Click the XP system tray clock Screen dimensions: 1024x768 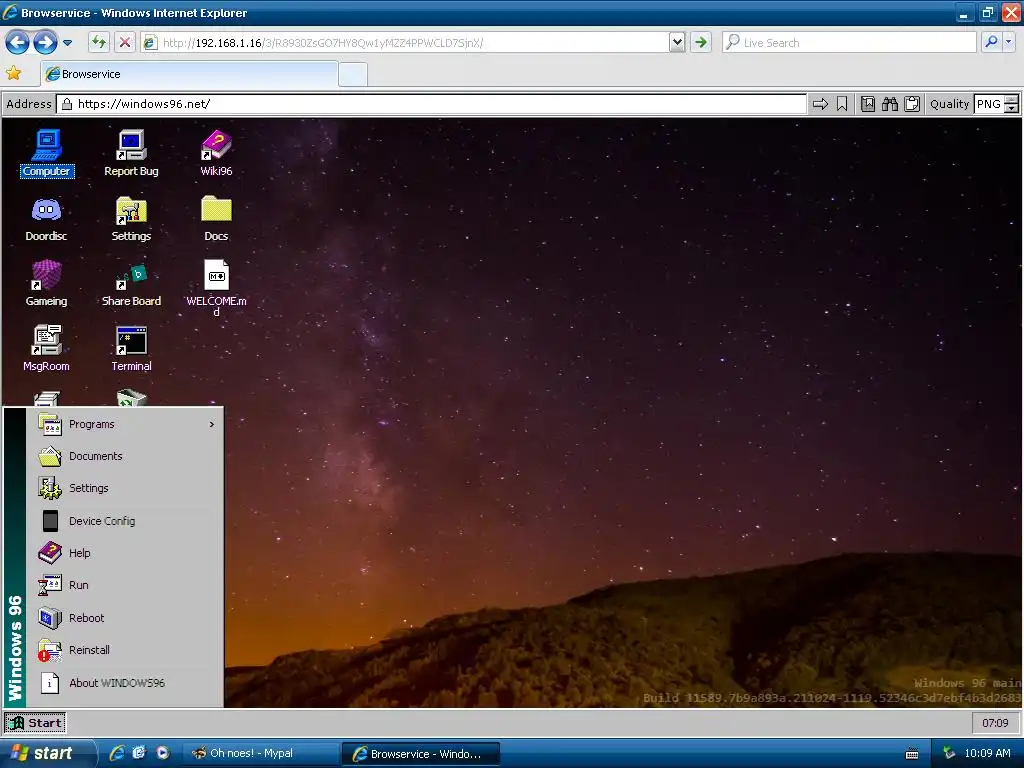987,754
